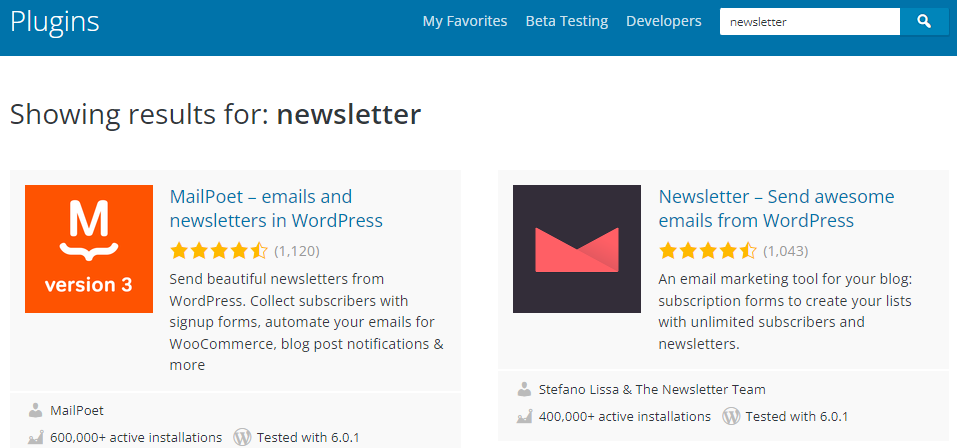Click the magnifying glass search button
The height and width of the screenshot is (448, 957).
click(924, 21)
